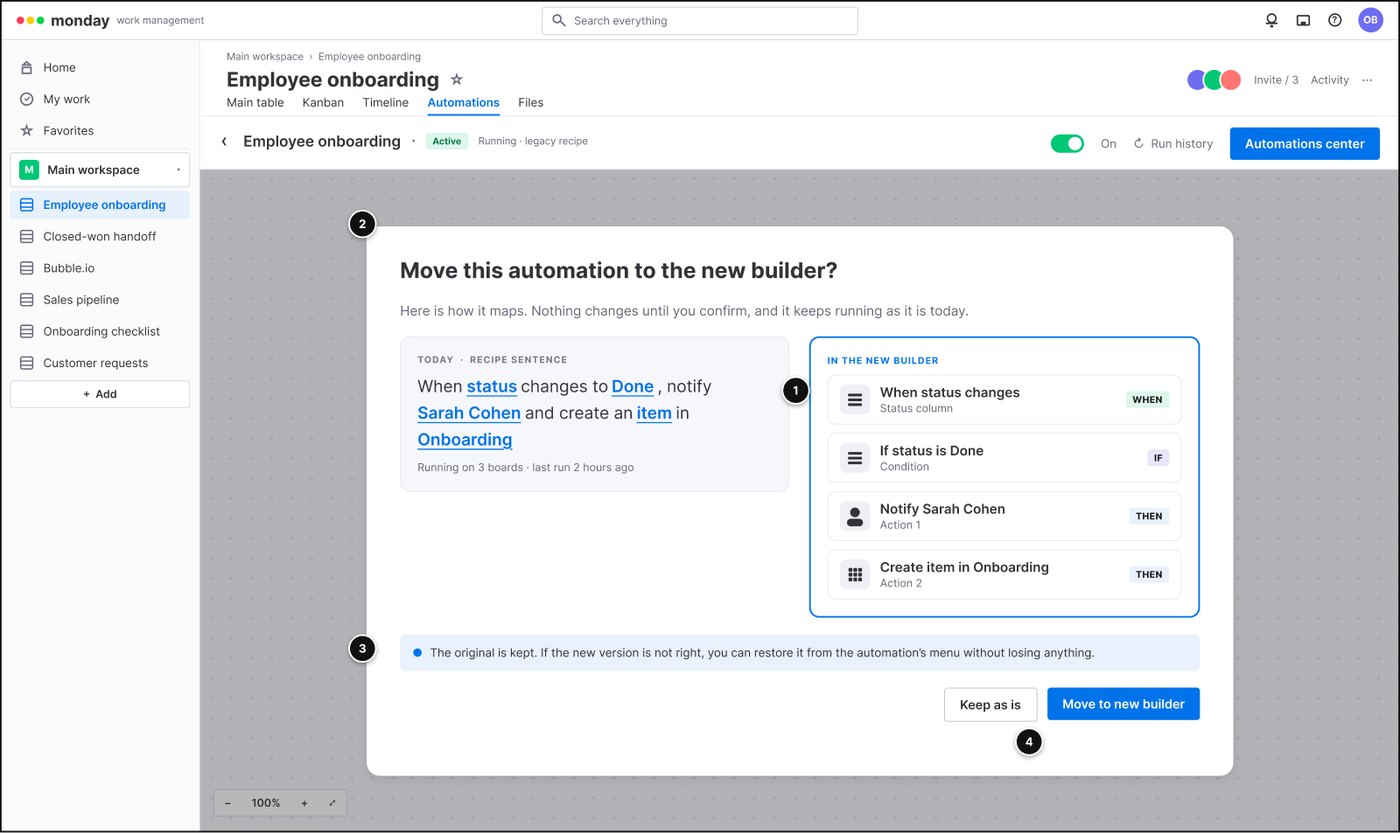Open the Automations center

1304,143
